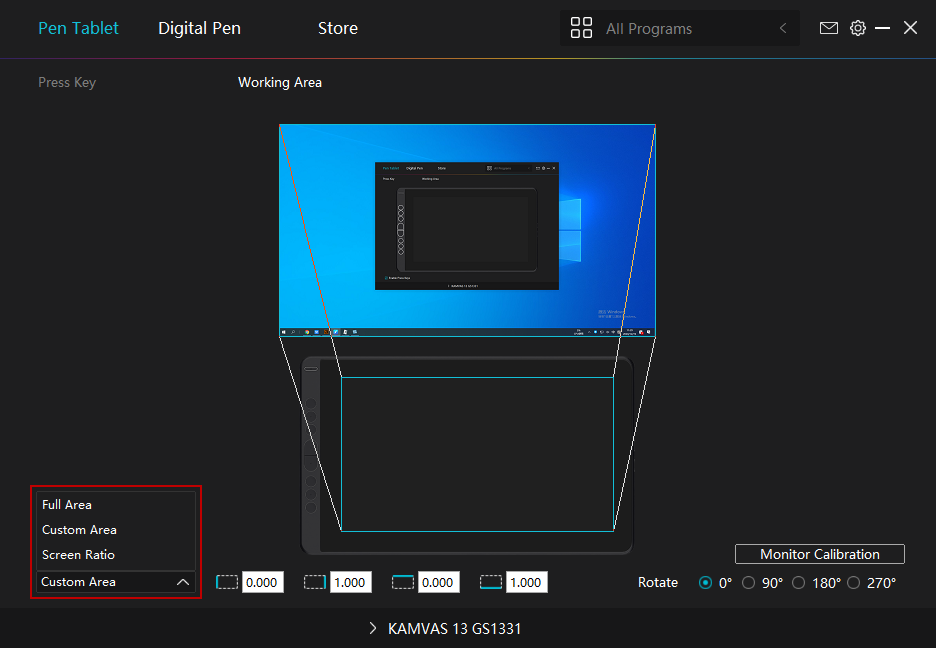Click the left-edge working area icon
Screen dimensions: 936x648
click(227, 582)
